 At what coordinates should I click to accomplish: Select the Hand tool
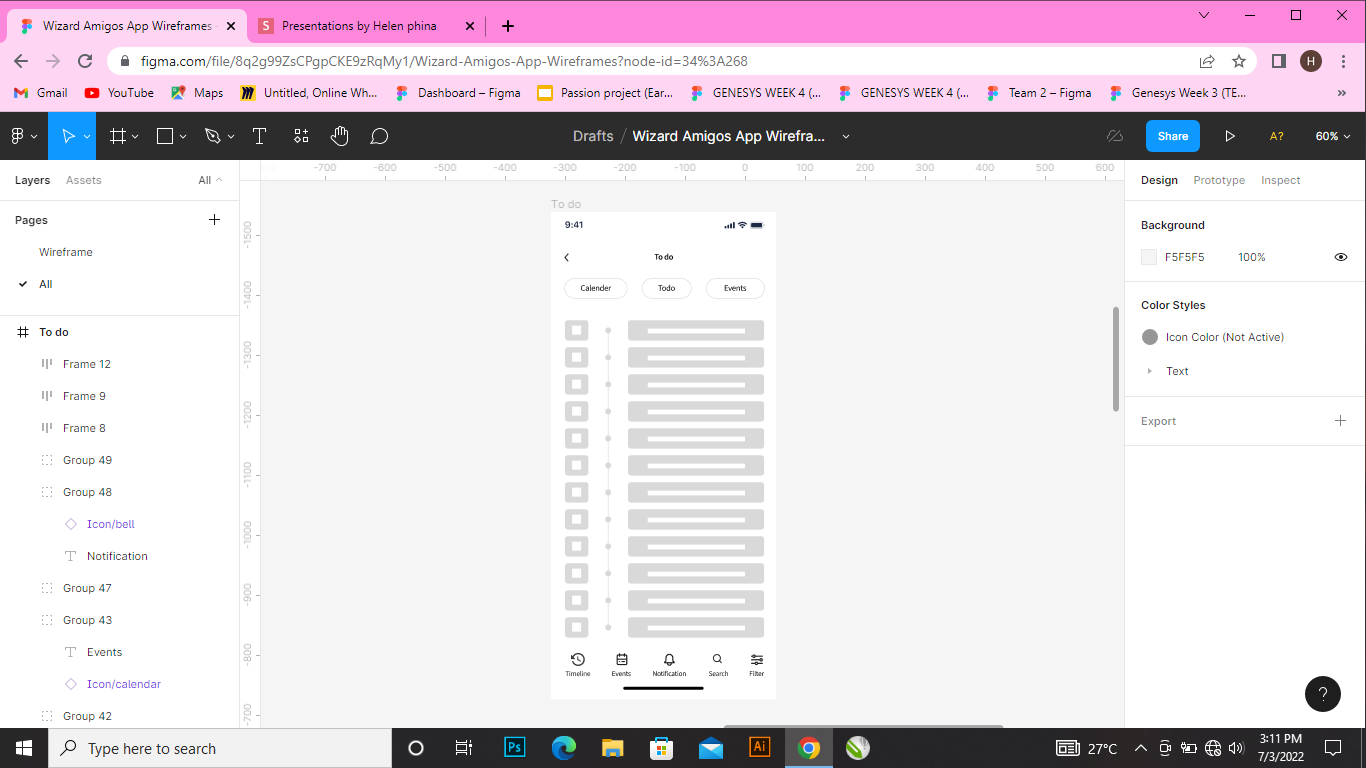coord(340,136)
